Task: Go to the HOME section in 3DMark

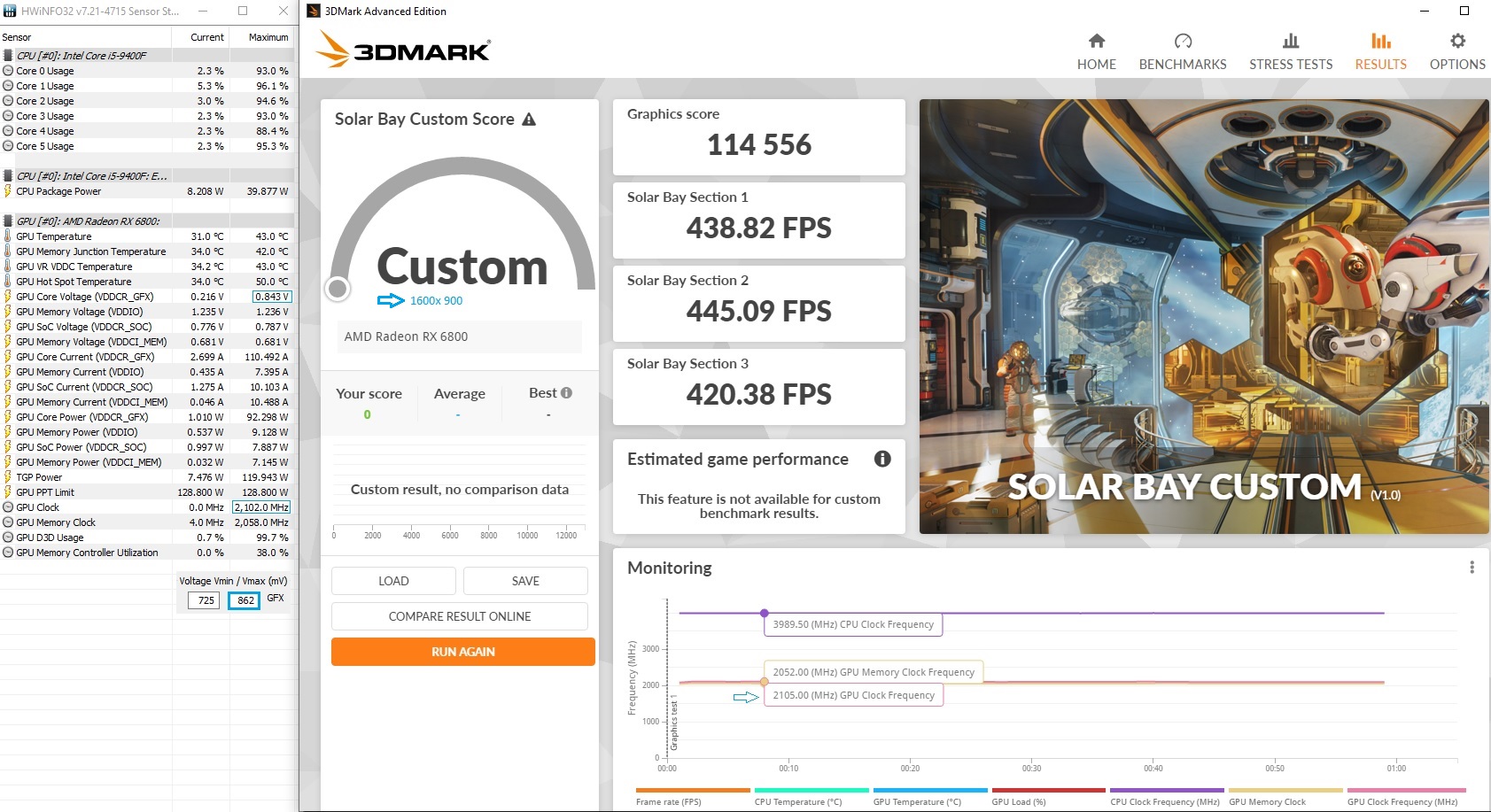Action: click(x=1096, y=52)
